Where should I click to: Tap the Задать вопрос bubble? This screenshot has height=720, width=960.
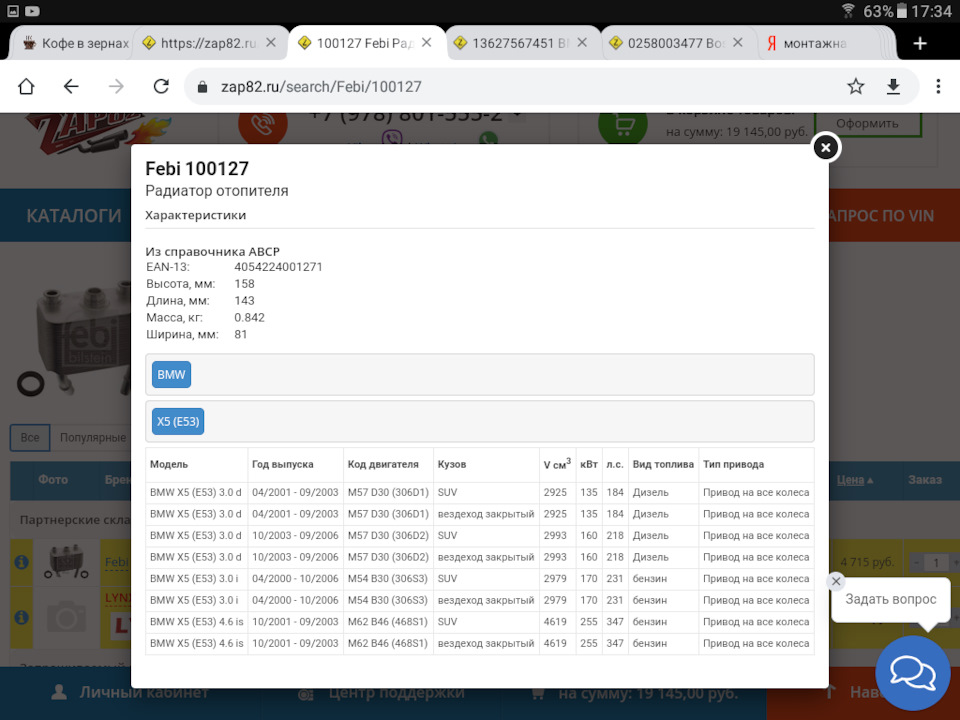click(x=891, y=599)
